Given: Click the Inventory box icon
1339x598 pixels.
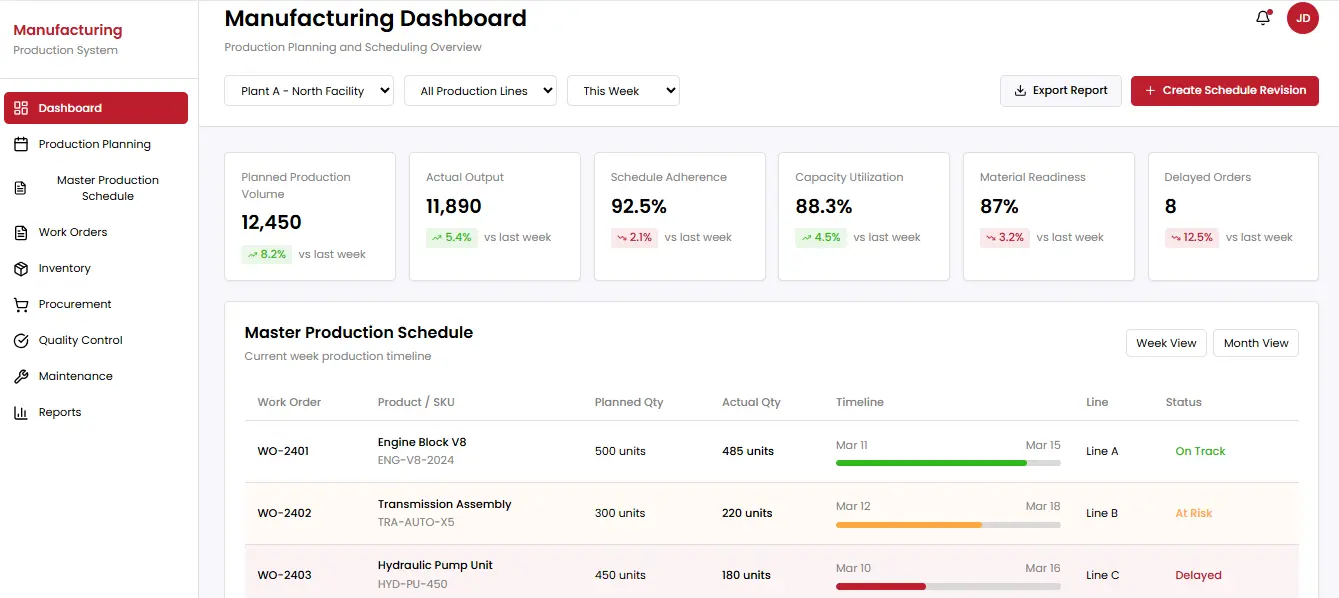Looking at the screenshot, I should 21,268.
